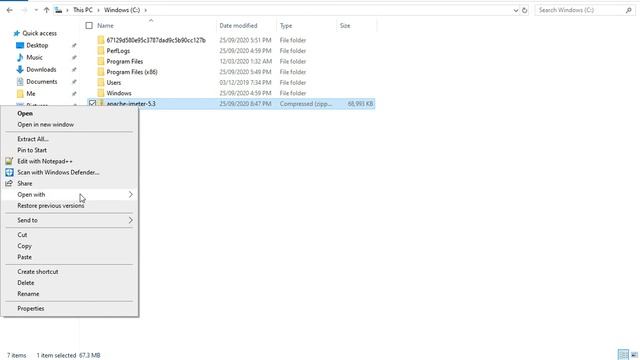Click the Users folder icon
Image resolution: width=640 pixels, height=360 pixels.
click(101, 82)
